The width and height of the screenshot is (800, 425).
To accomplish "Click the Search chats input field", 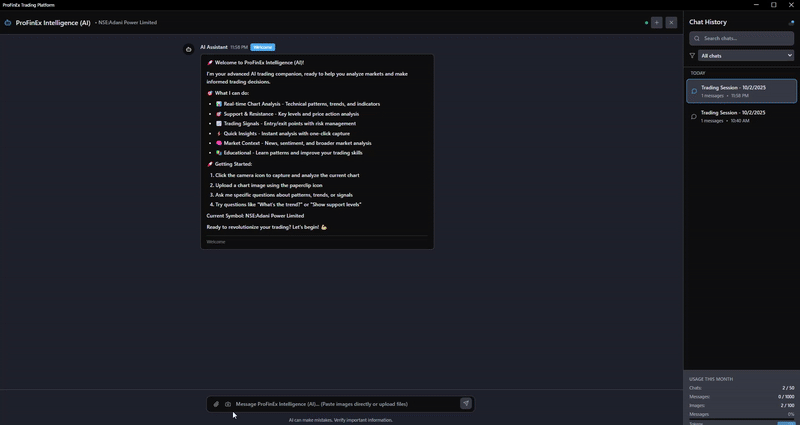I will coord(746,38).
